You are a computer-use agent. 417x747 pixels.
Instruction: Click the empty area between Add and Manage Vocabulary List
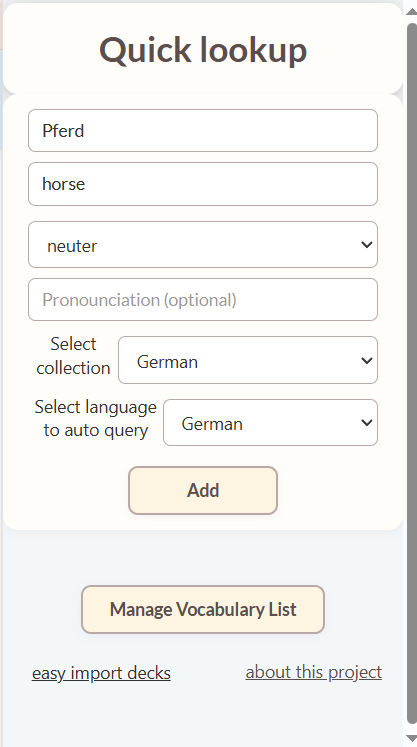[203, 557]
